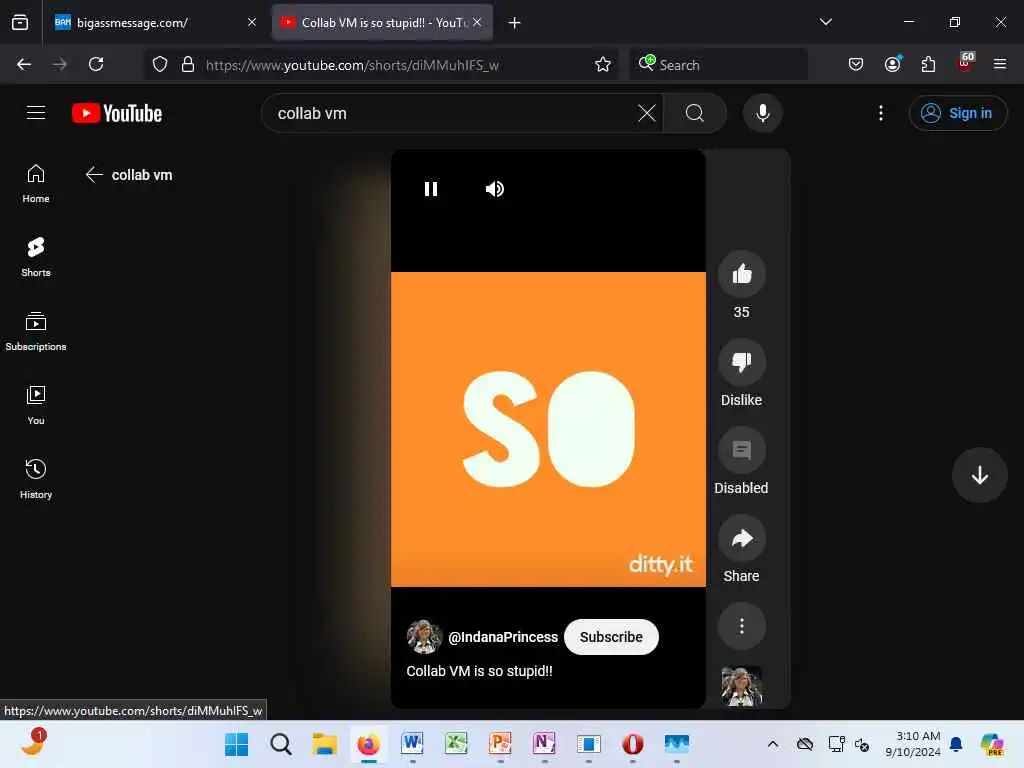Show hidden tray icons chevron
The width and height of the screenshot is (1024, 768).
[x=773, y=744]
